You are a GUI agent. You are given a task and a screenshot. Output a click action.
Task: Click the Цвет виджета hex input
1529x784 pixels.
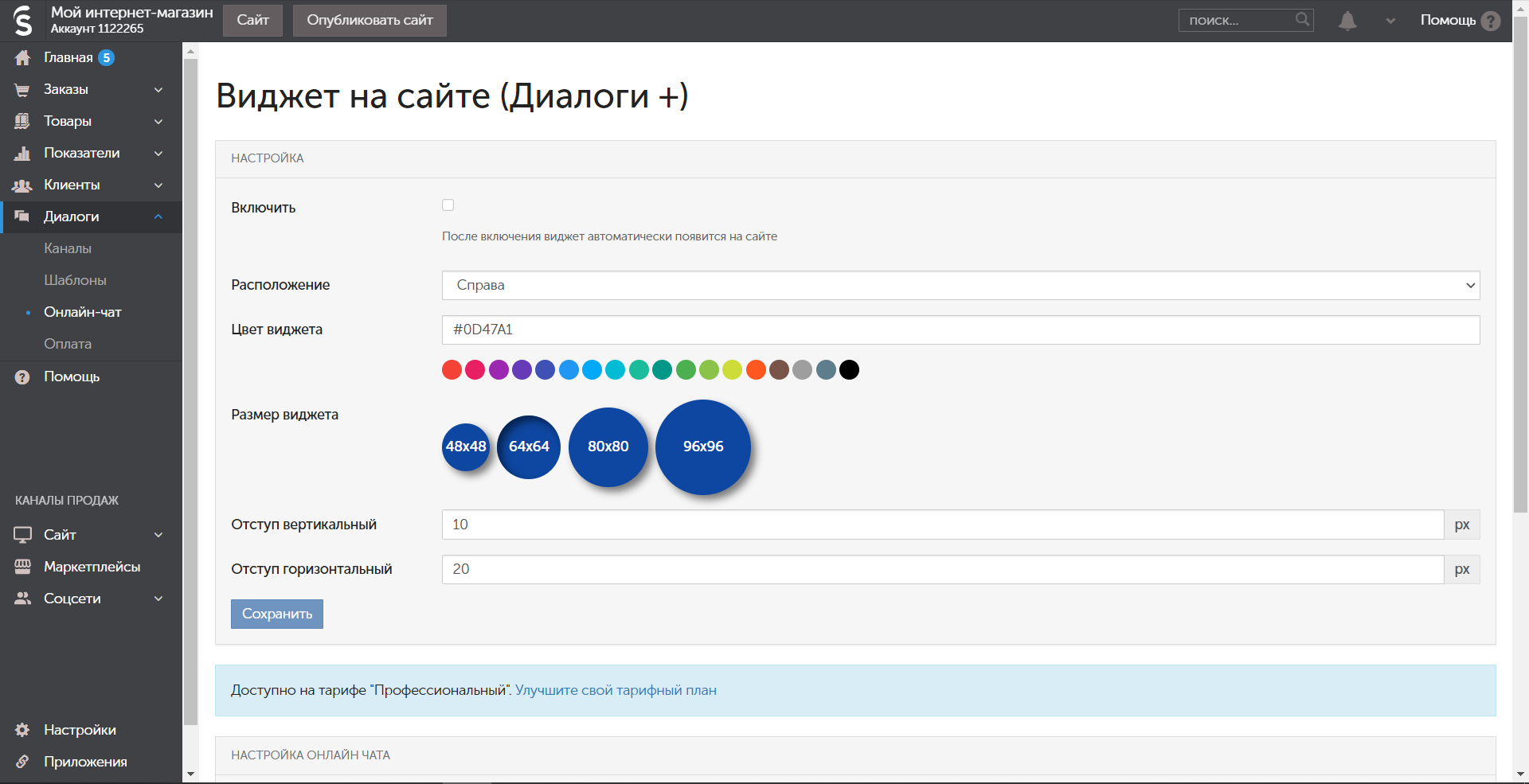point(960,330)
